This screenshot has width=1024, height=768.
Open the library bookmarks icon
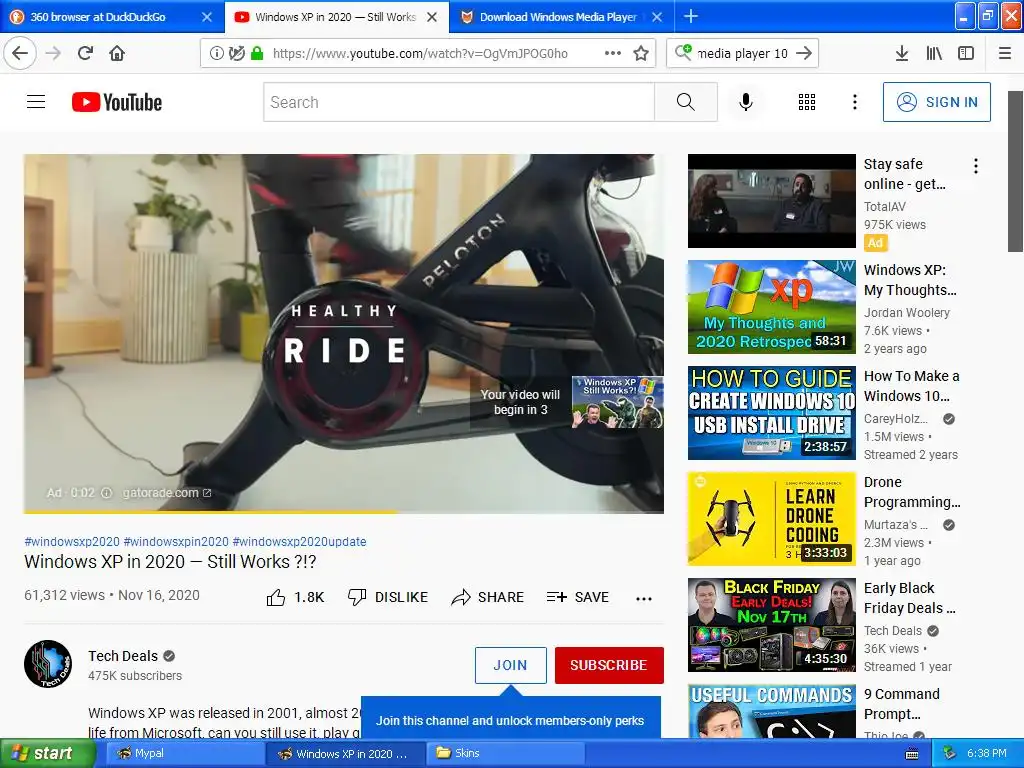(934, 53)
